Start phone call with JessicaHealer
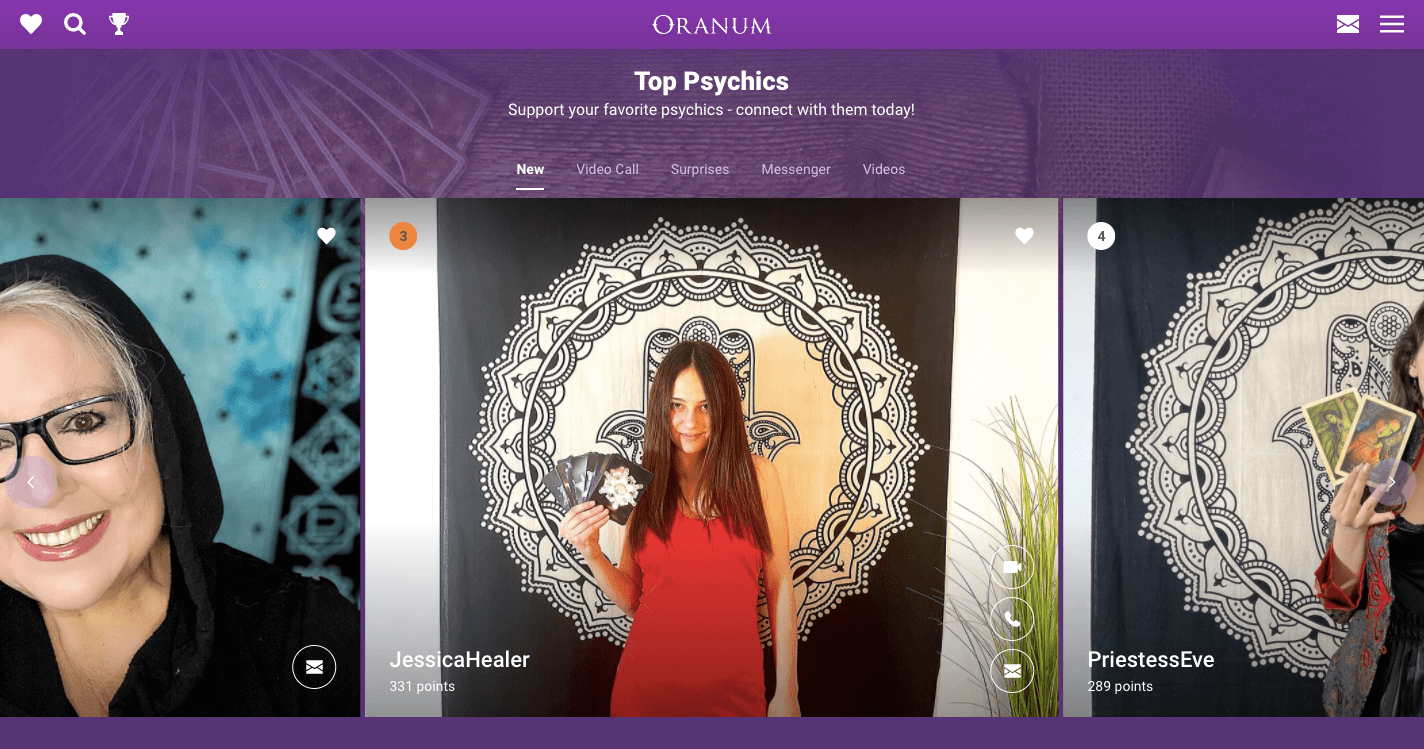The image size is (1424, 749). point(1012,619)
